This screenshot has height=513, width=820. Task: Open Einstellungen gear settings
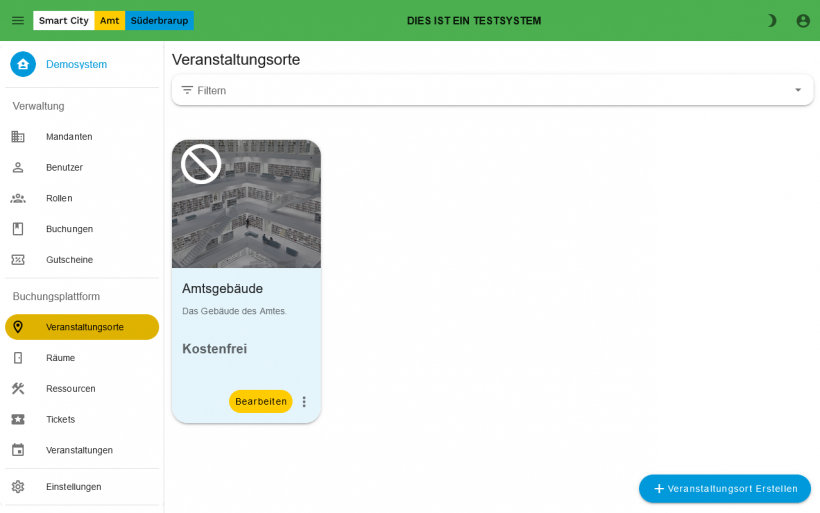[x=73, y=487]
